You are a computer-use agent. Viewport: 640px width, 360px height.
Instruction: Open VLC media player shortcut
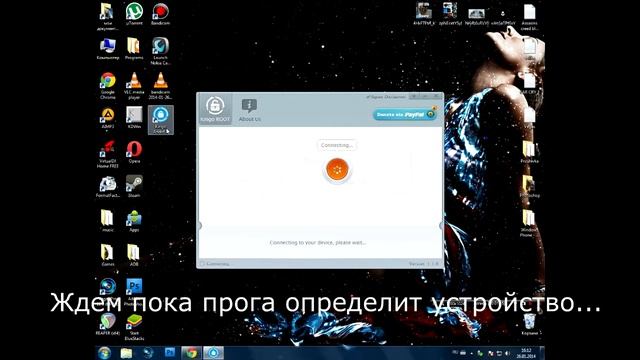click(134, 86)
